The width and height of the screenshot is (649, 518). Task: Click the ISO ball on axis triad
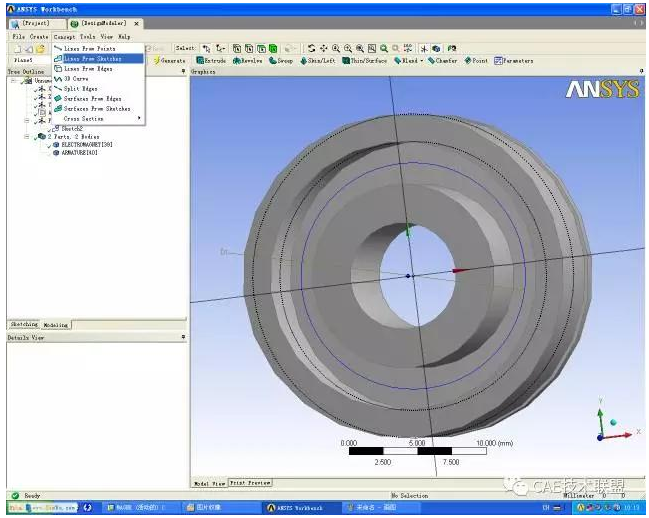[x=613, y=422]
